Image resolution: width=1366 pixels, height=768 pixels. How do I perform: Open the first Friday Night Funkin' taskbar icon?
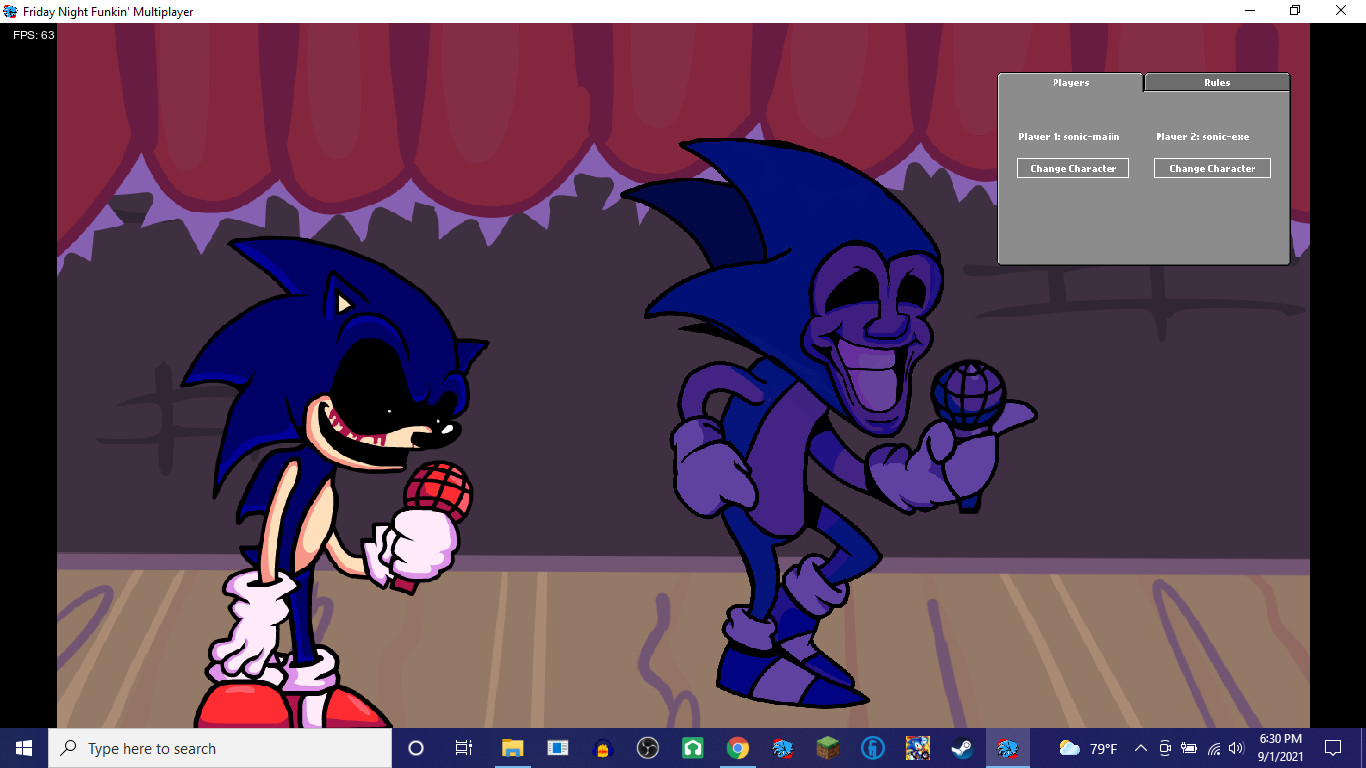tap(783, 748)
